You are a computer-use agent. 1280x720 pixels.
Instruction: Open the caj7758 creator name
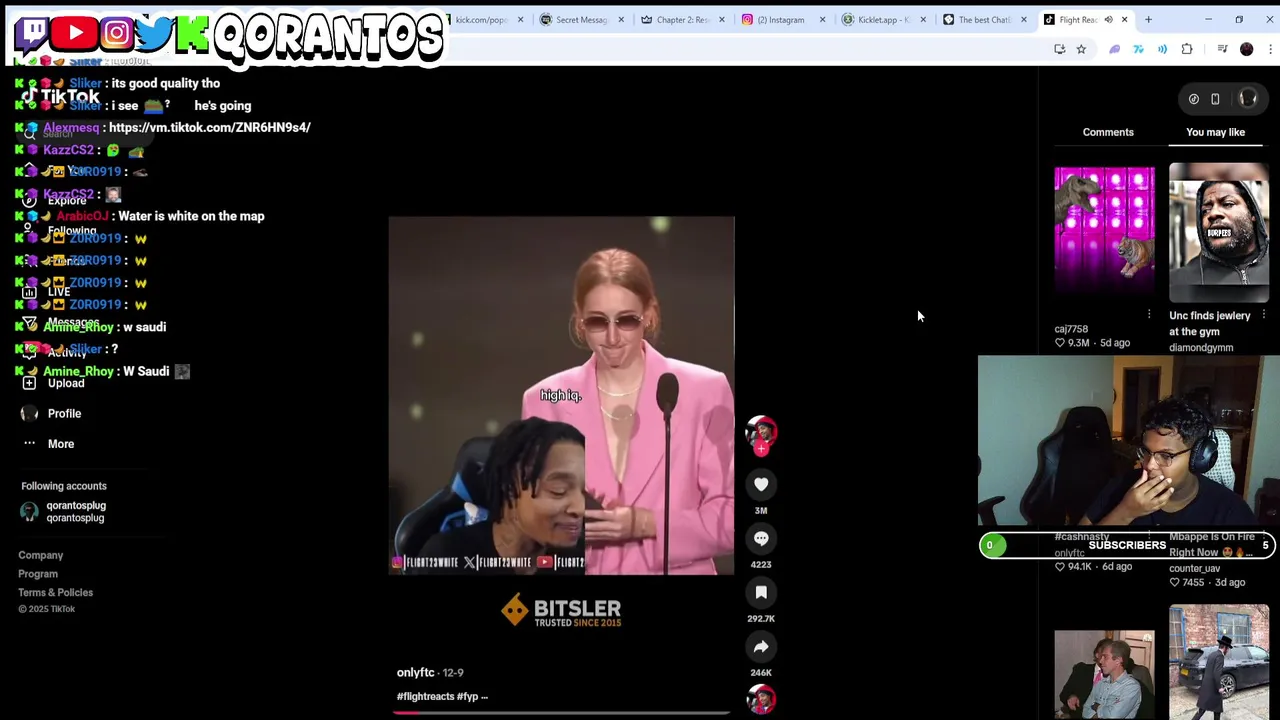pyautogui.click(x=1071, y=329)
